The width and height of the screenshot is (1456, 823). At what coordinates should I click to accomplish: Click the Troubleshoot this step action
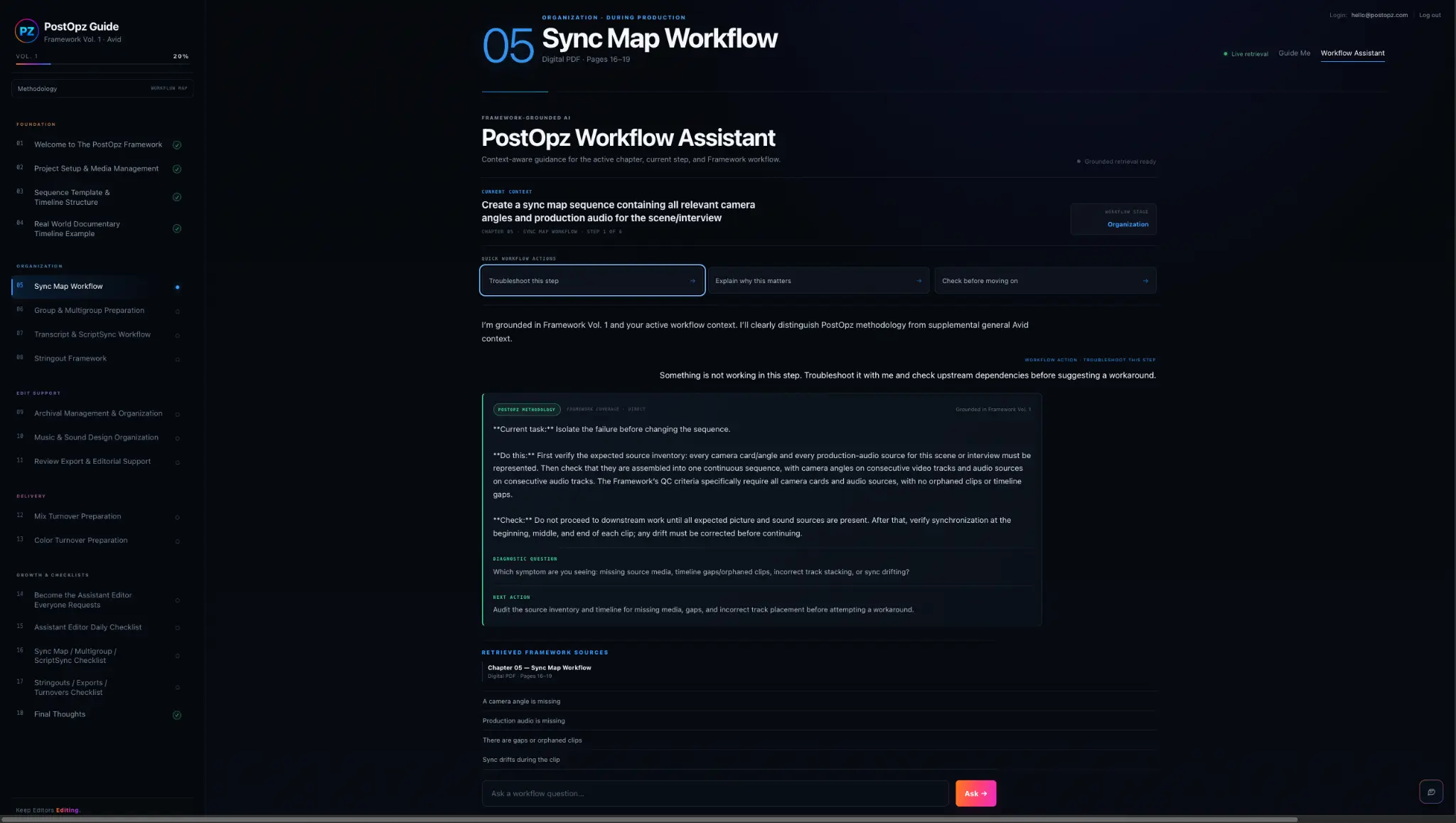pos(592,281)
